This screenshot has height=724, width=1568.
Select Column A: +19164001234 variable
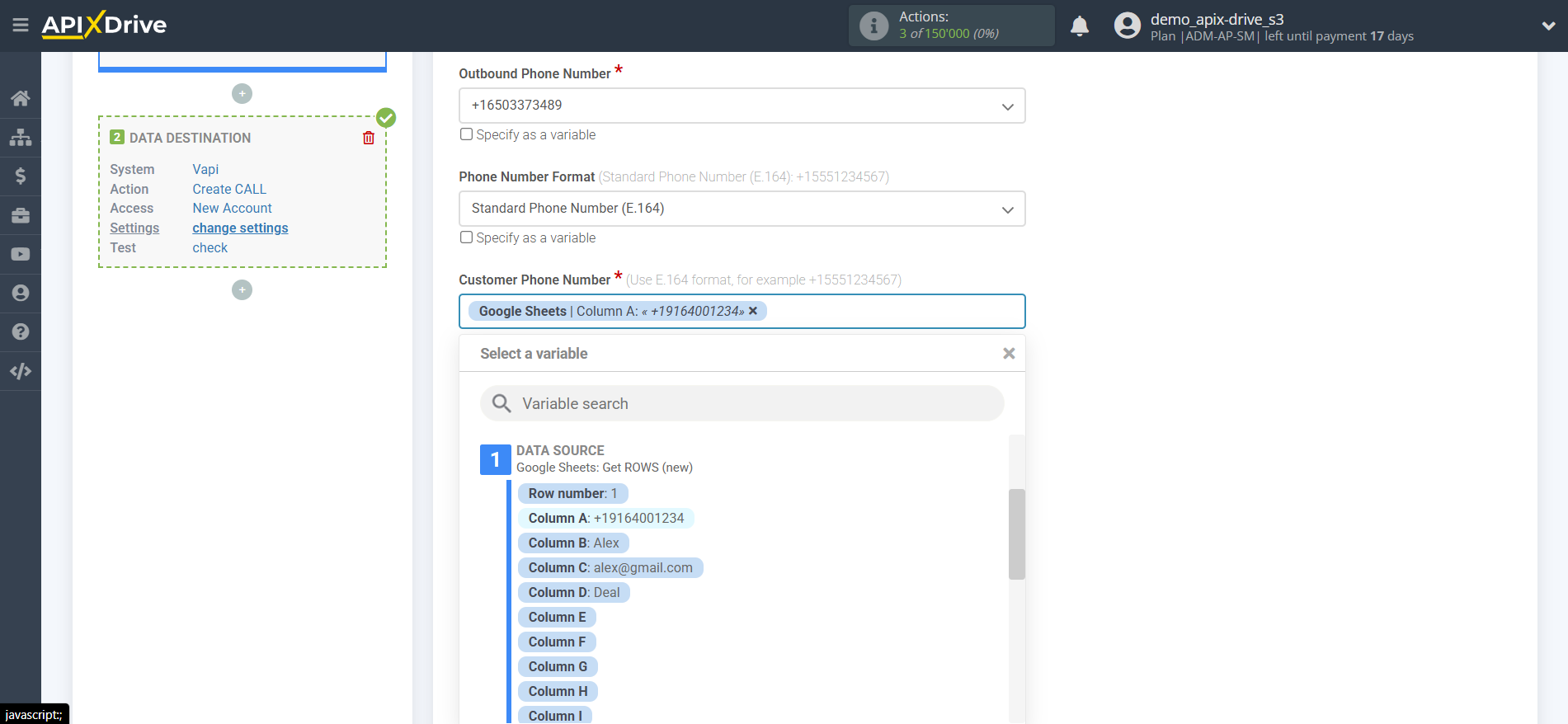[606, 518]
